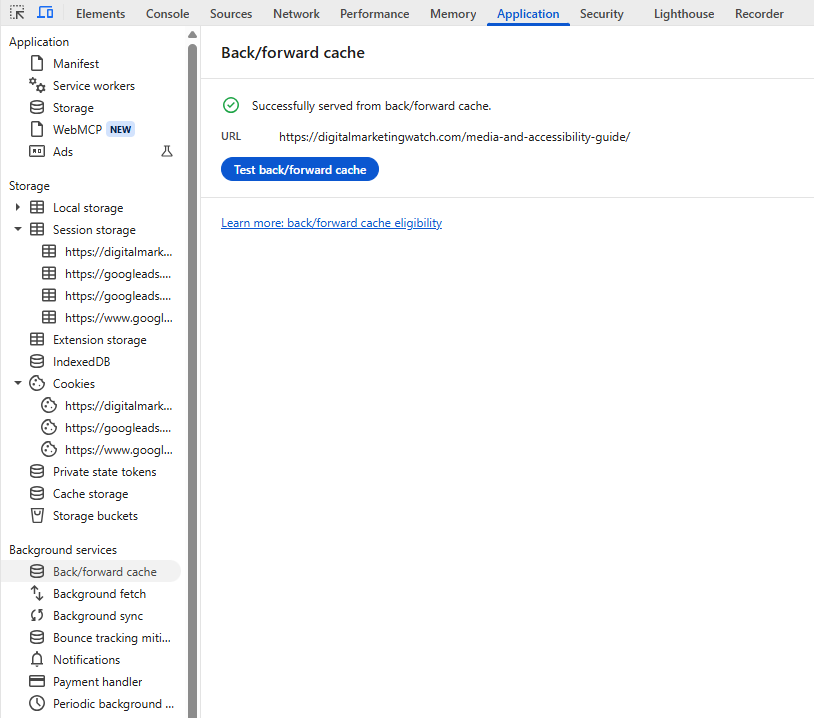Click the Notifications label
Screen dimensions: 814x718
[86, 659]
